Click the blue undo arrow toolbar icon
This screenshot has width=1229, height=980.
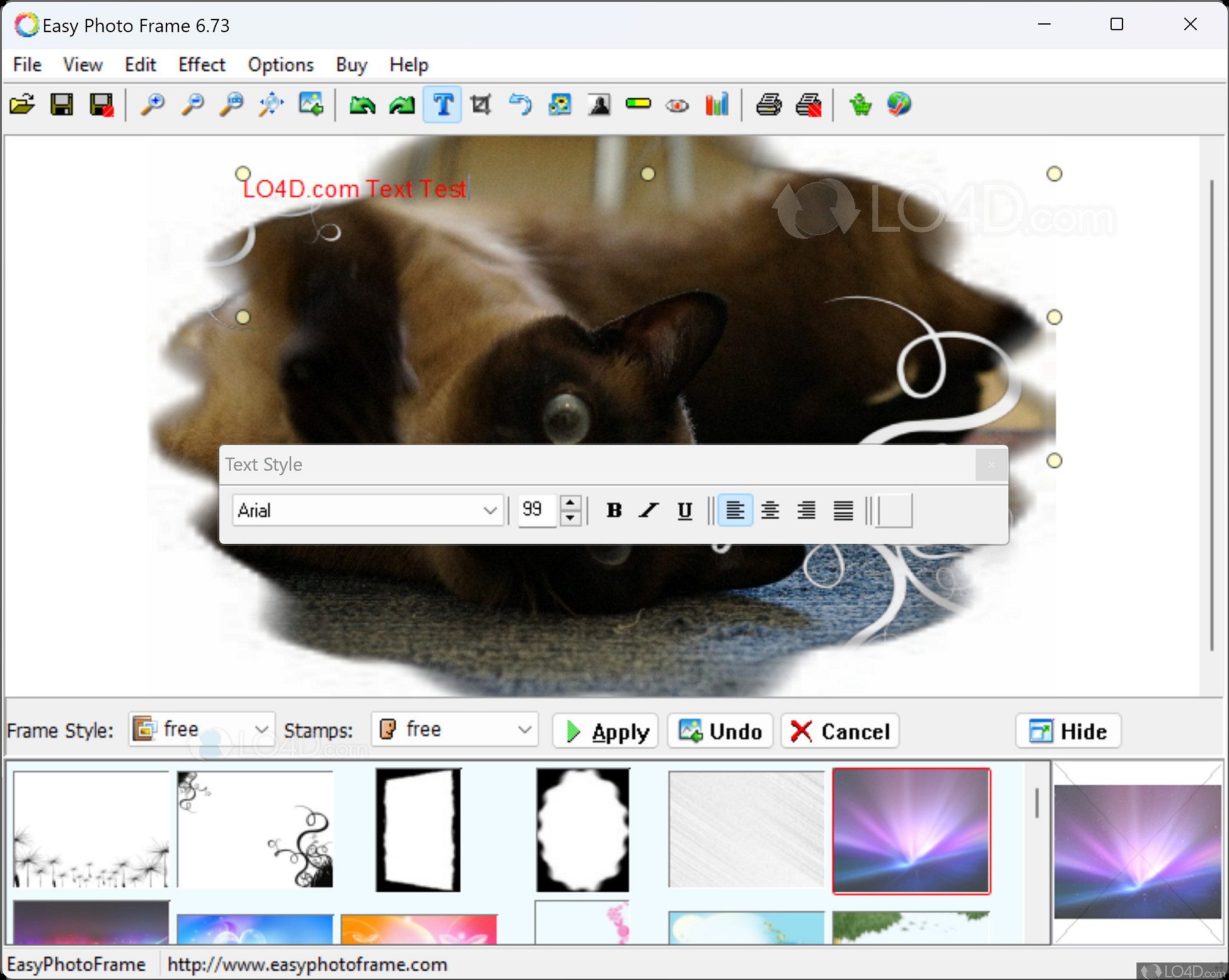(x=521, y=105)
